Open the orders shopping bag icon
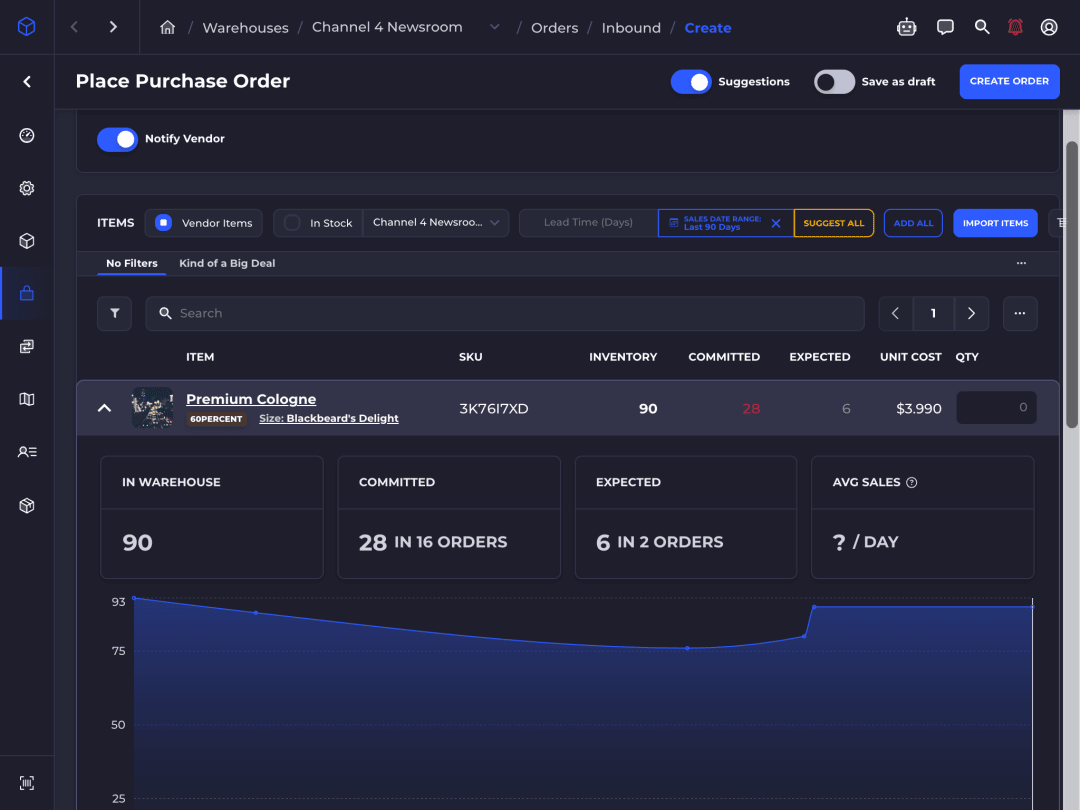1080x810 pixels. click(x=27, y=293)
